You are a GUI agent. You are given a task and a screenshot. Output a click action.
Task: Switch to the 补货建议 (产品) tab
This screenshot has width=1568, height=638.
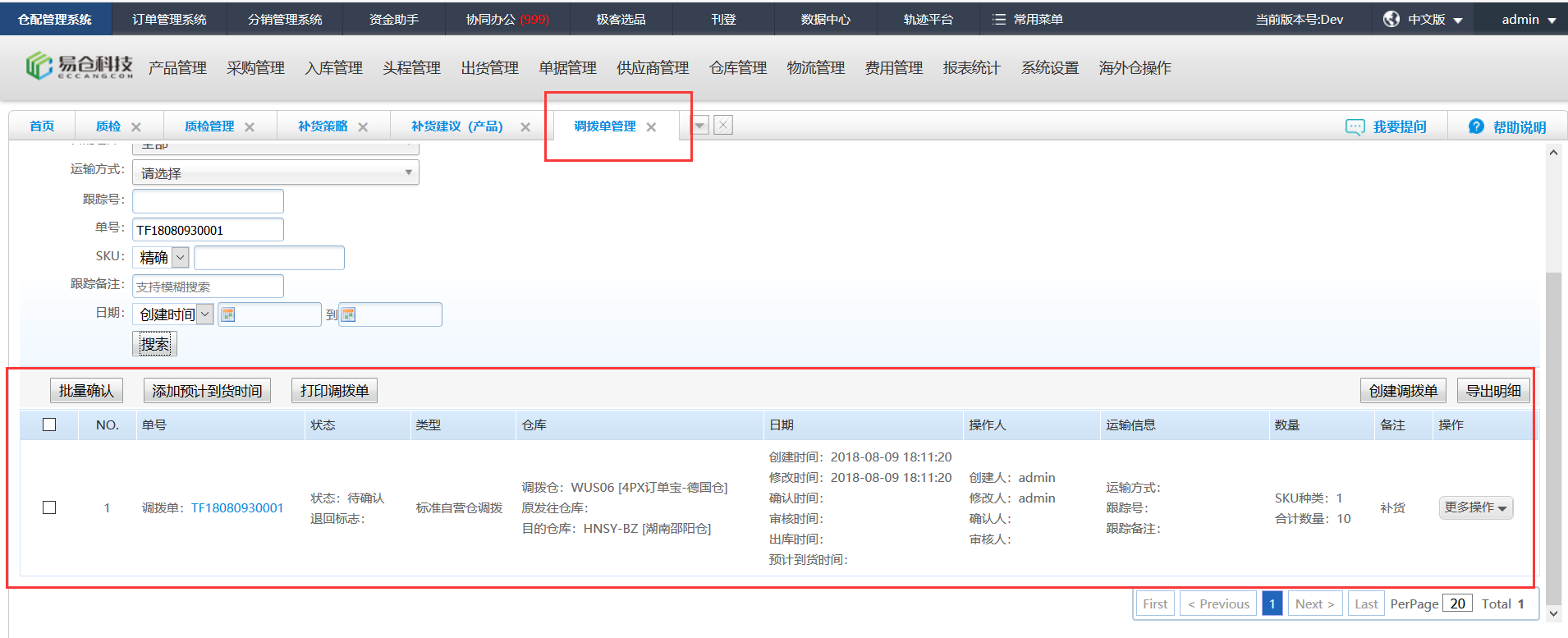456,126
